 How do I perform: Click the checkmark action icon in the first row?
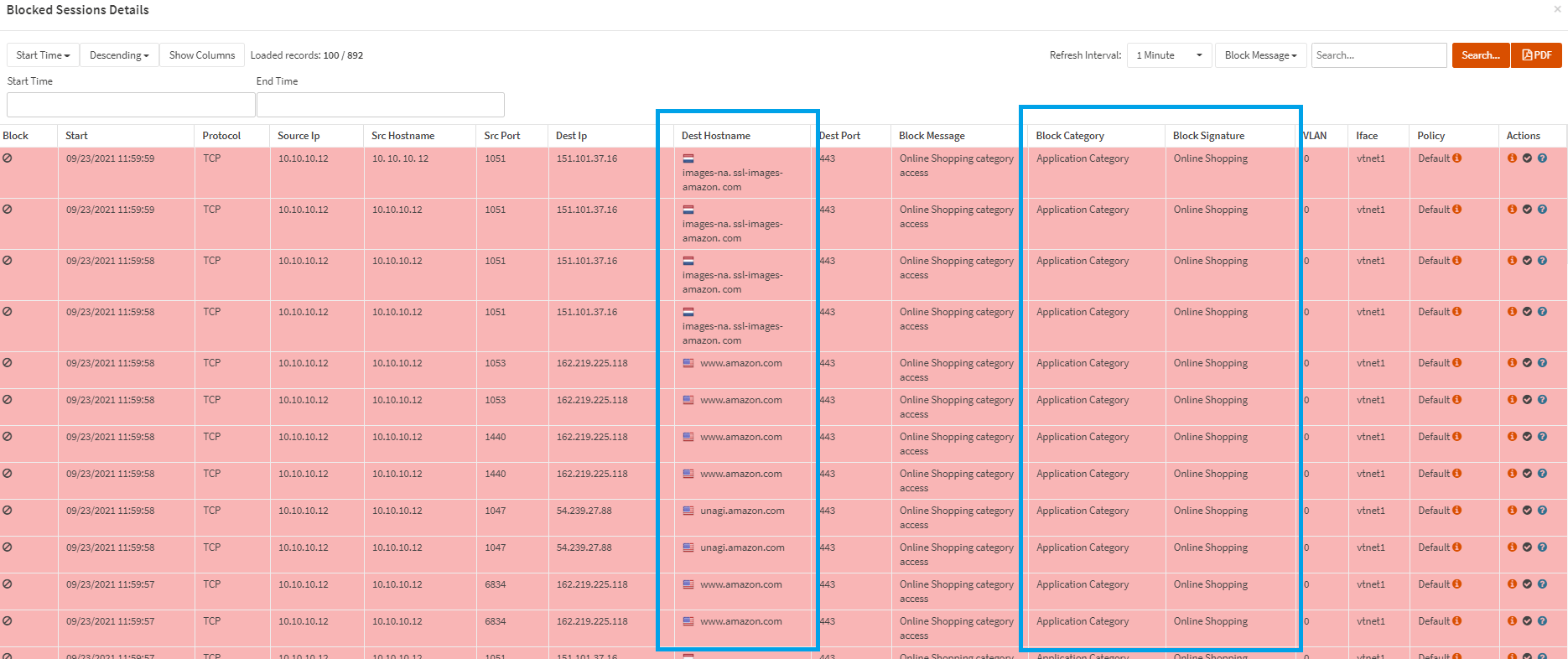pyautogui.click(x=1527, y=158)
